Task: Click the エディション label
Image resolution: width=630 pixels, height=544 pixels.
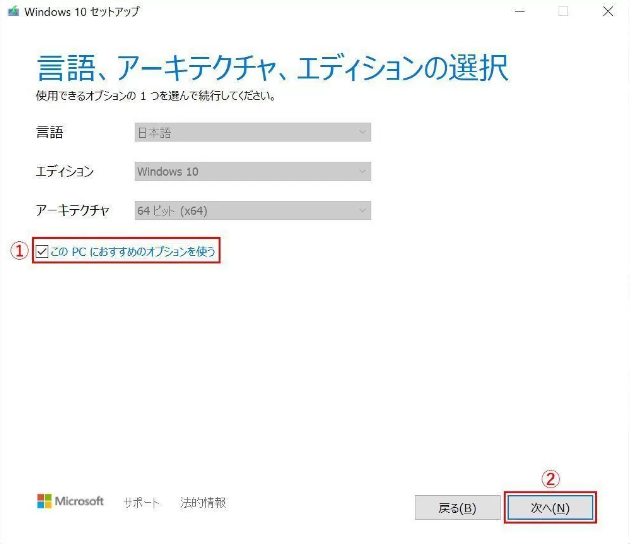Action: coord(65,172)
